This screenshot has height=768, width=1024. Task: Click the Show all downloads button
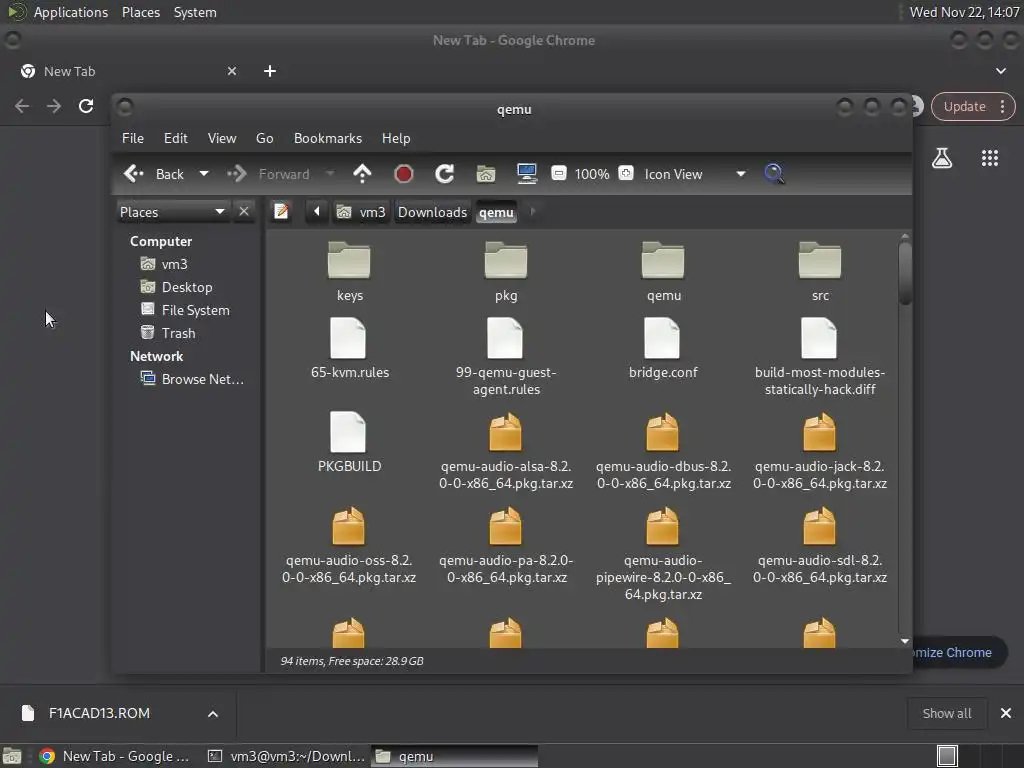click(946, 713)
